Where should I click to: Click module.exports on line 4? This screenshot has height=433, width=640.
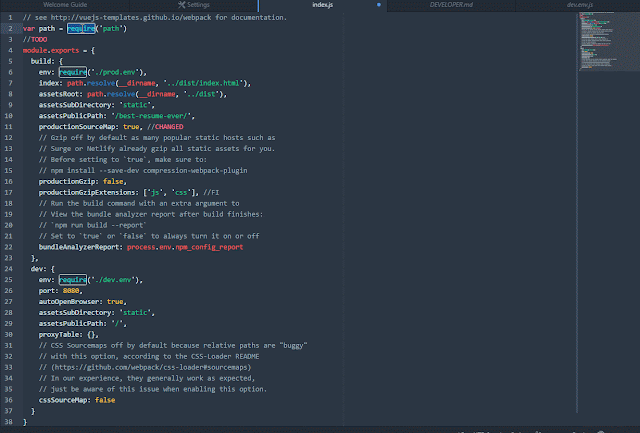[x=51, y=51]
